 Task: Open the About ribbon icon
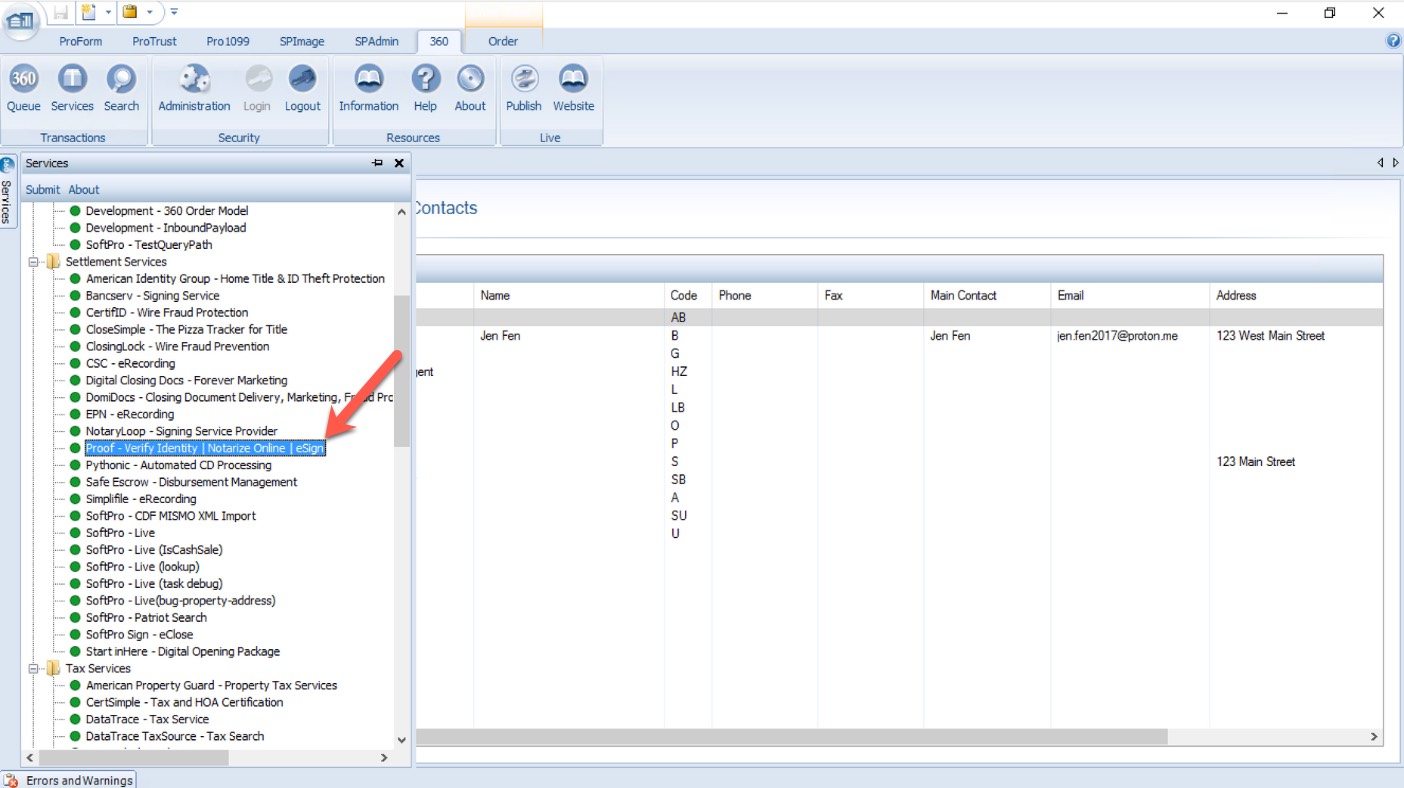click(470, 89)
